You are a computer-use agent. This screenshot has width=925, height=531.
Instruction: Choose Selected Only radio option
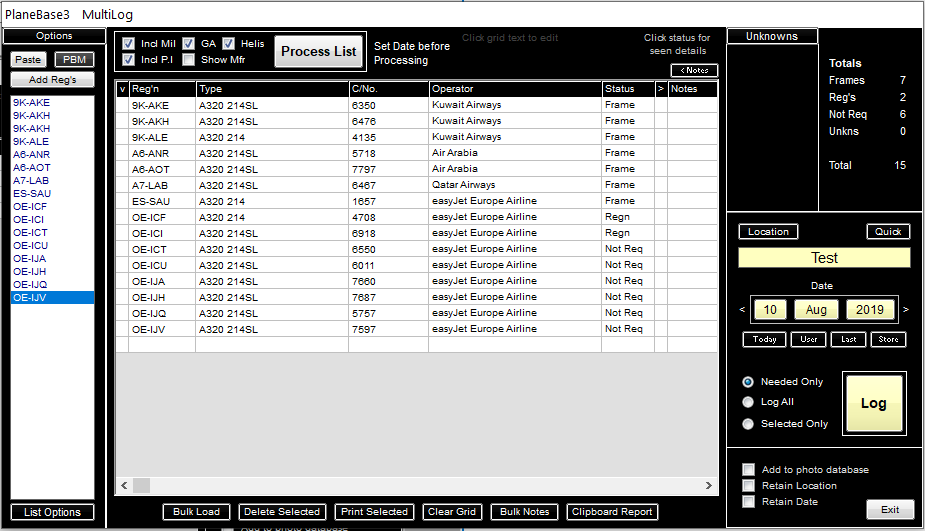click(x=748, y=424)
